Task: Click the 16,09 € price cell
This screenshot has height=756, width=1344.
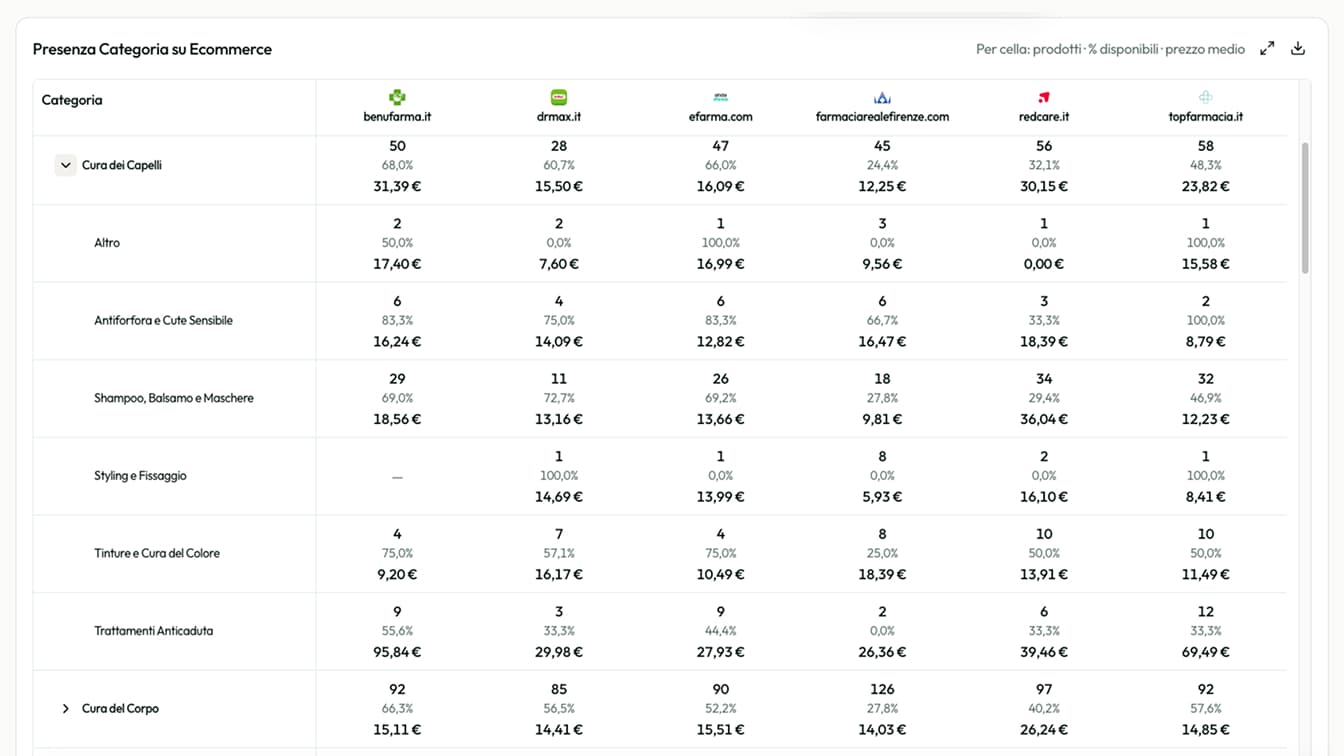Action: tap(720, 187)
